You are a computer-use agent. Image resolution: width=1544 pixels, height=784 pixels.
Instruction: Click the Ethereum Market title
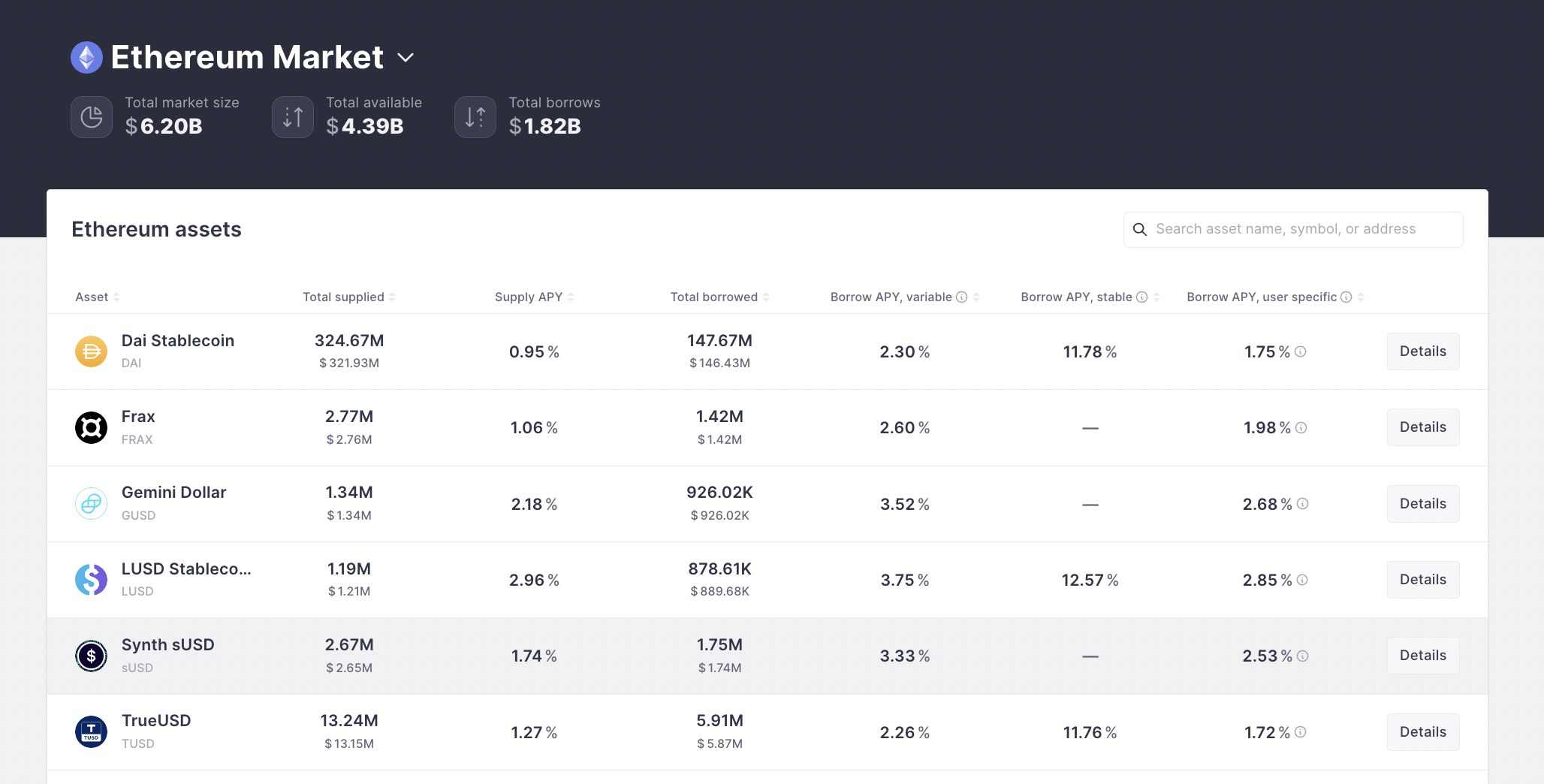pos(247,57)
